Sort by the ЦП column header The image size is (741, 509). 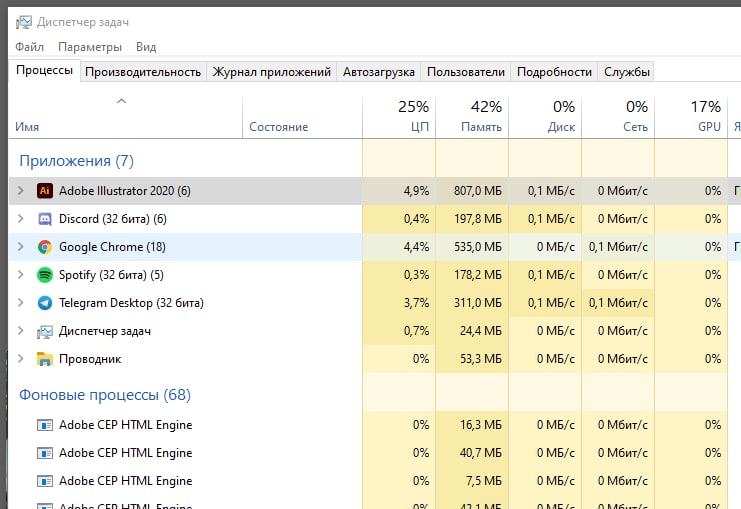399,118
